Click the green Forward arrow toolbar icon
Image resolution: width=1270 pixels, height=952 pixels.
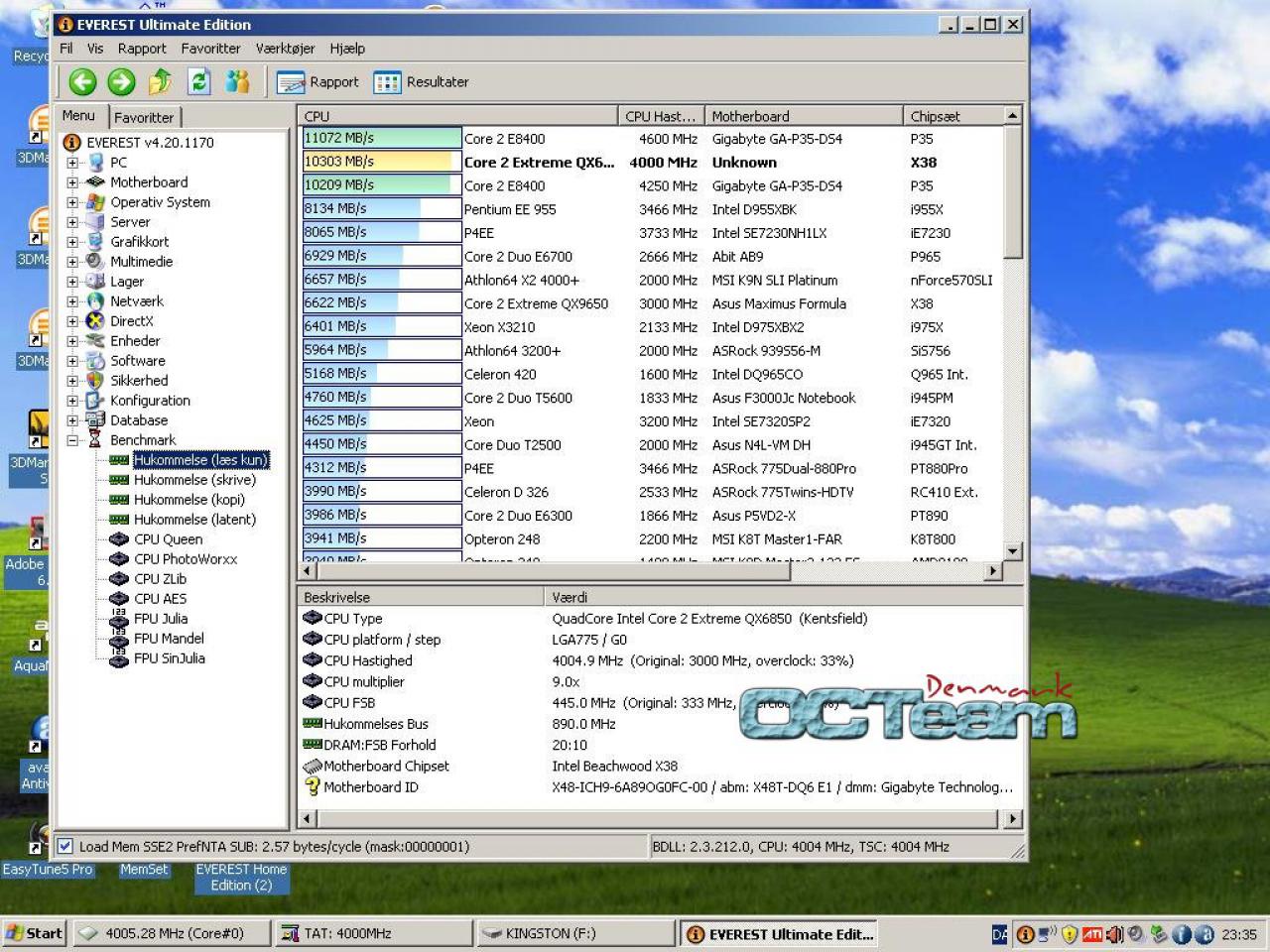click(121, 82)
